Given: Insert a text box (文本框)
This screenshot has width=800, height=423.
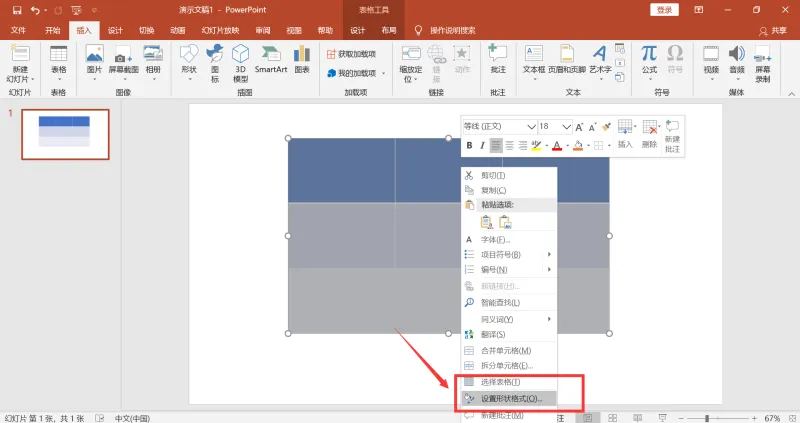Looking at the screenshot, I should point(534,63).
